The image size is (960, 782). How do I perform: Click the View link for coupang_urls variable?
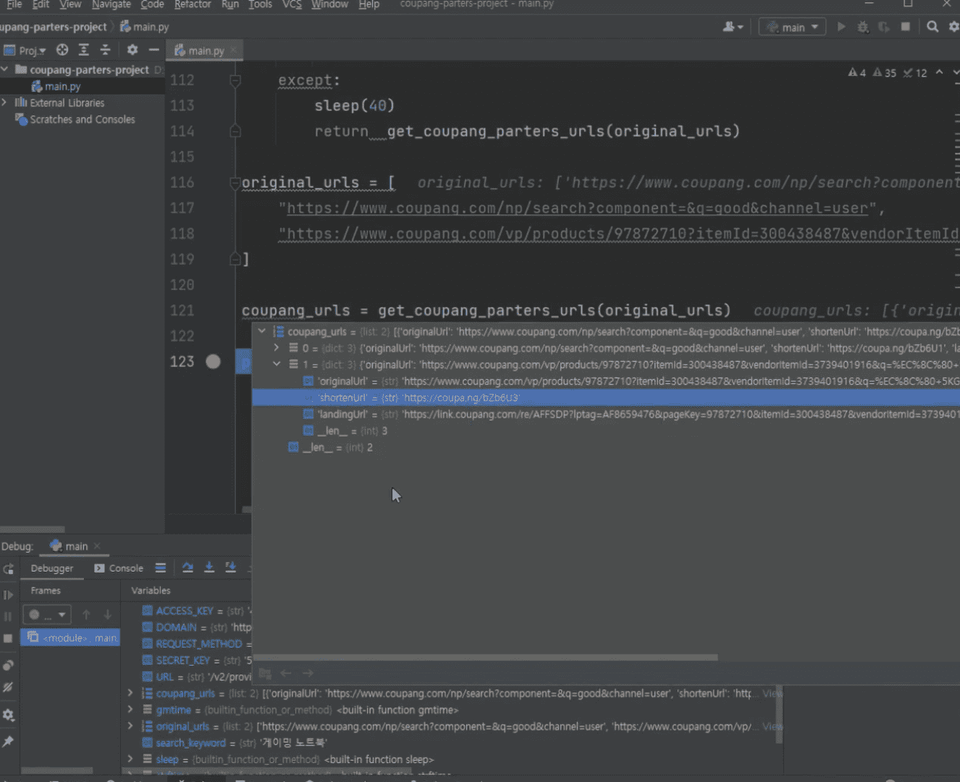pos(773,693)
